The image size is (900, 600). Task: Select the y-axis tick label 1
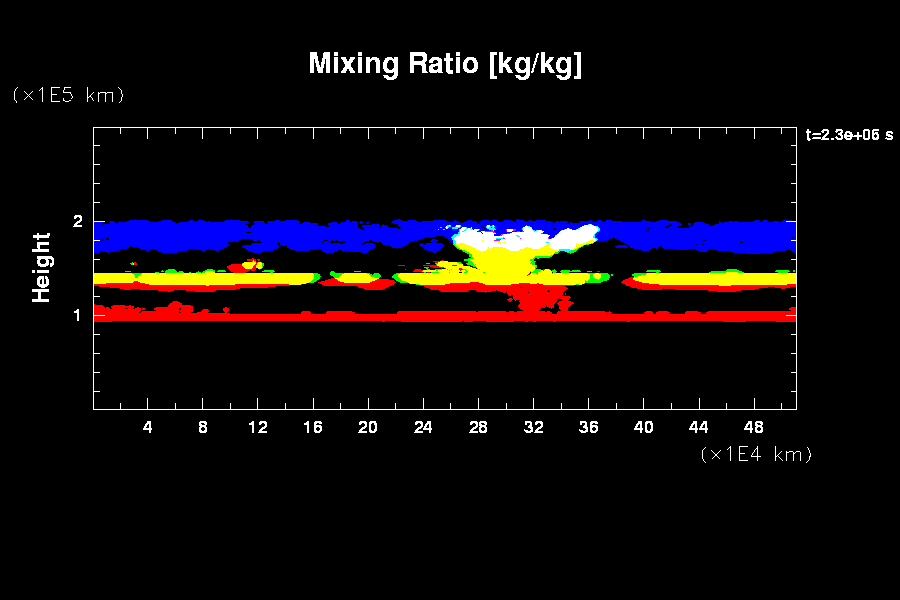pos(77,315)
